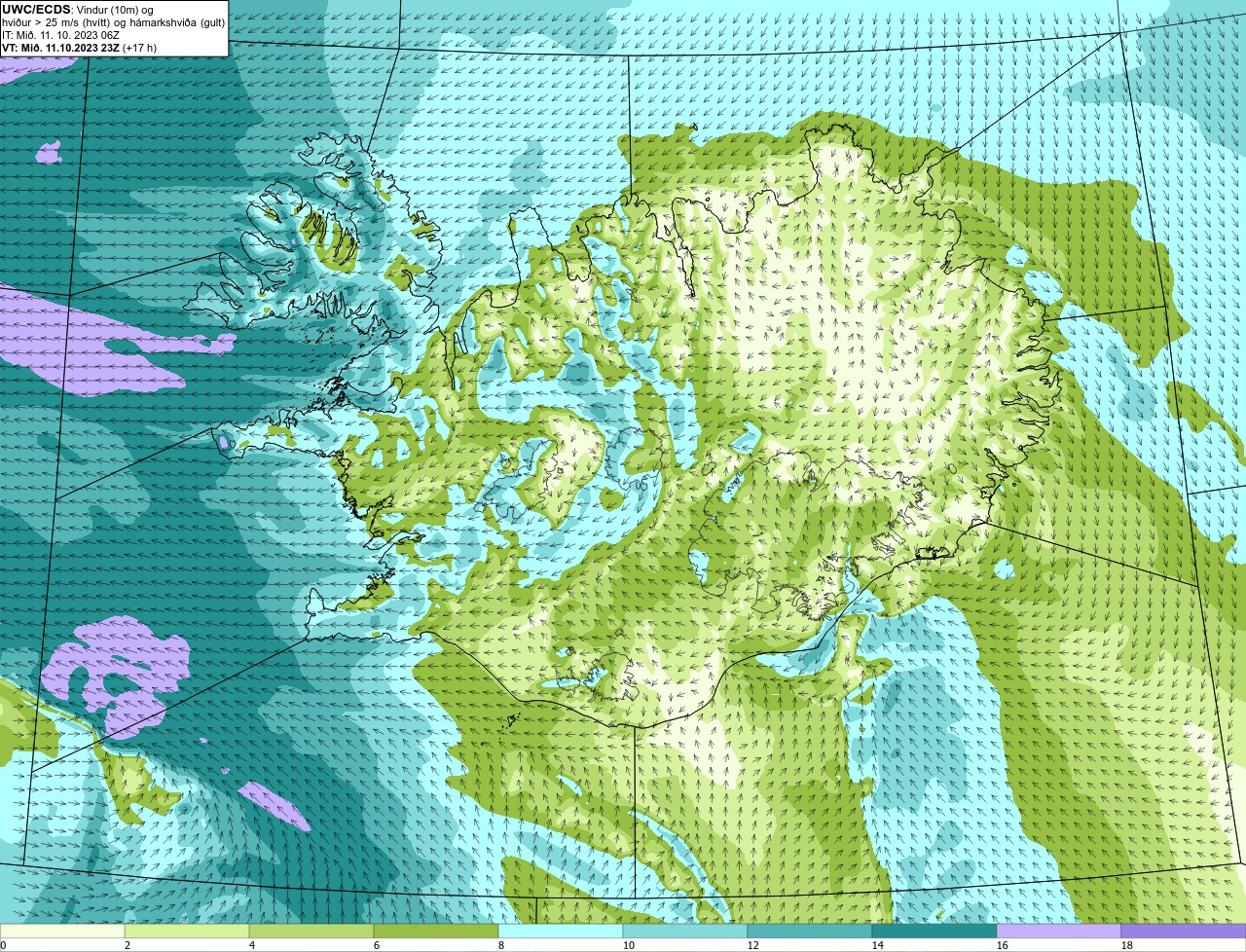Click the '4' scale label
Image resolution: width=1246 pixels, height=952 pixels.
[252, 945]
